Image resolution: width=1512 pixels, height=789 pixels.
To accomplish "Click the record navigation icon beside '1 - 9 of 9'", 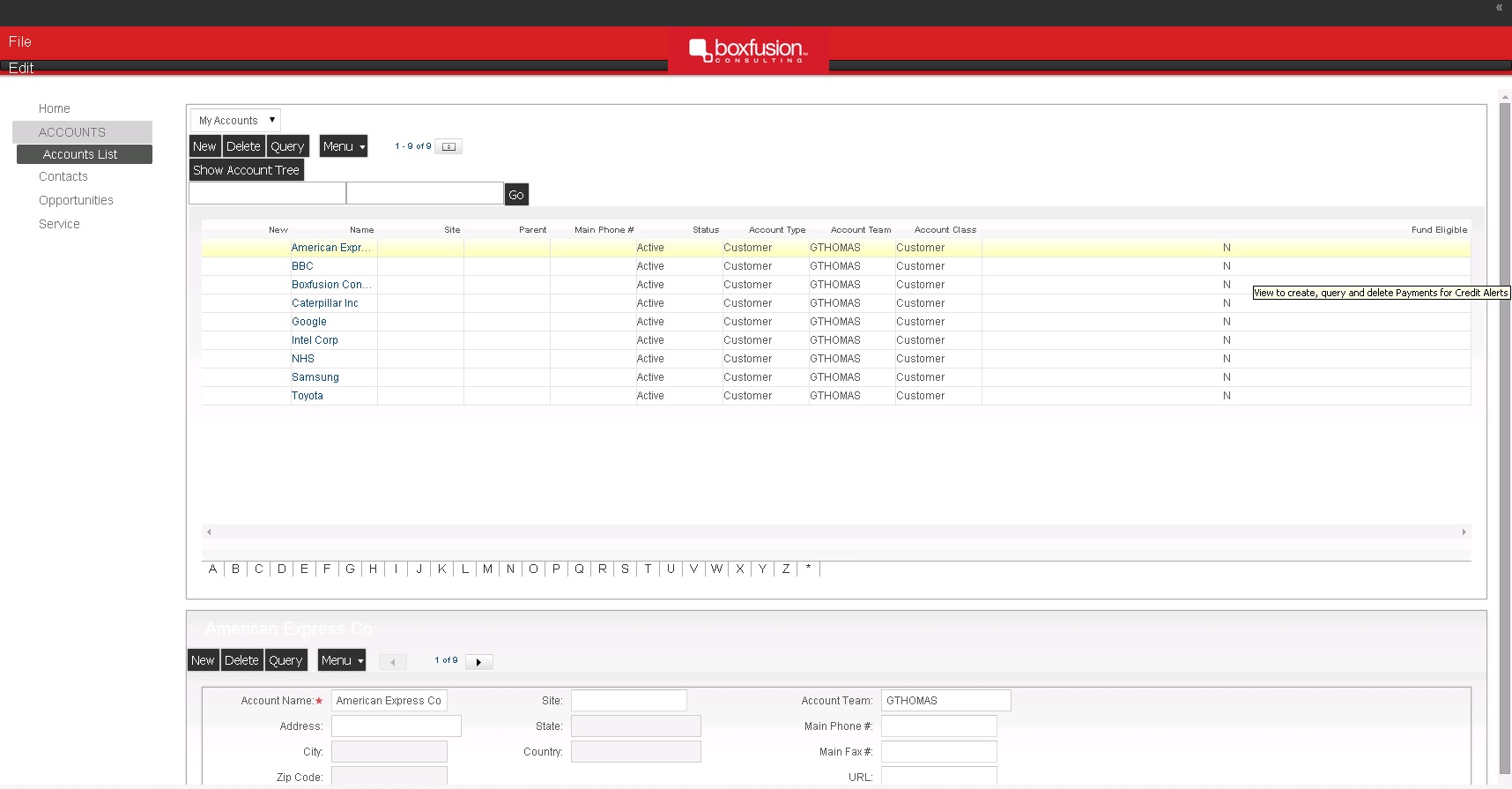I will click(x=448, y=146).
